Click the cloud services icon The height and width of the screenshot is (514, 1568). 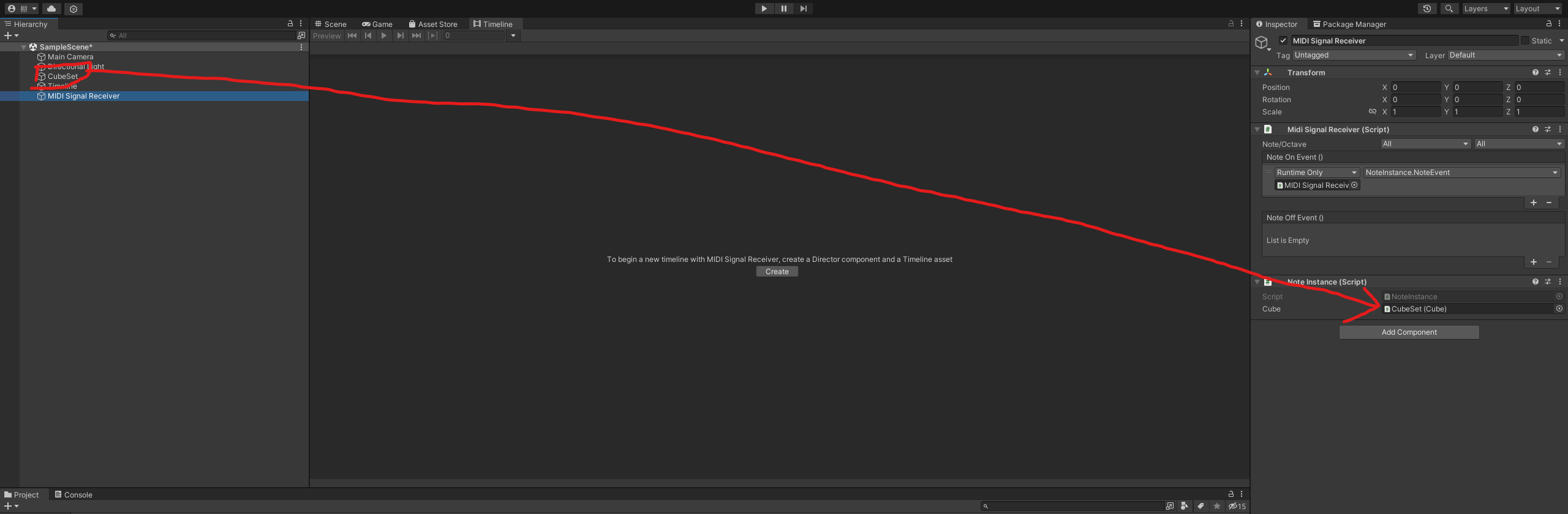point(51,9)
